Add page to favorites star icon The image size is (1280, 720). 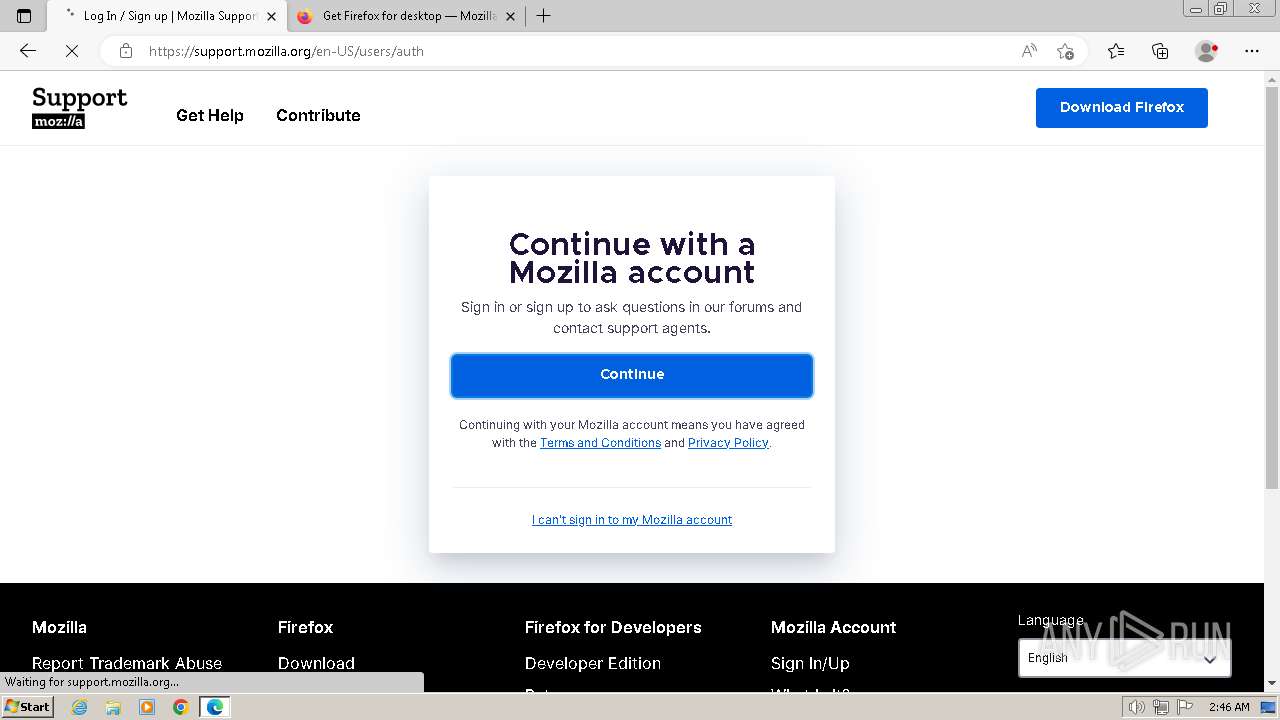click(1065, 51)
